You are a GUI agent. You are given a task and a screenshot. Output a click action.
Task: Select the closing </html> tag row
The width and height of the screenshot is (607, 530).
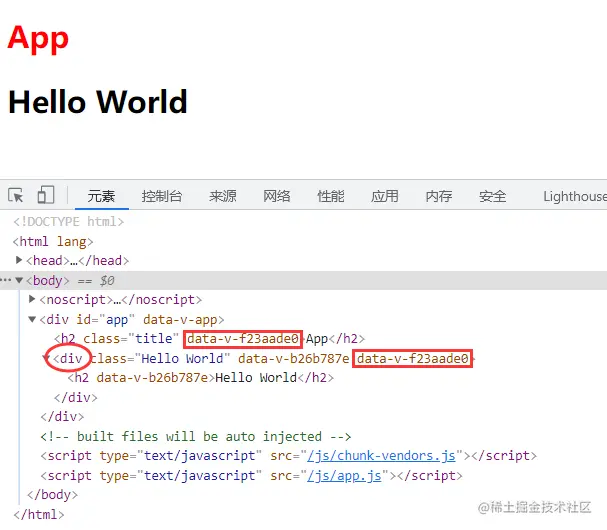39,515
